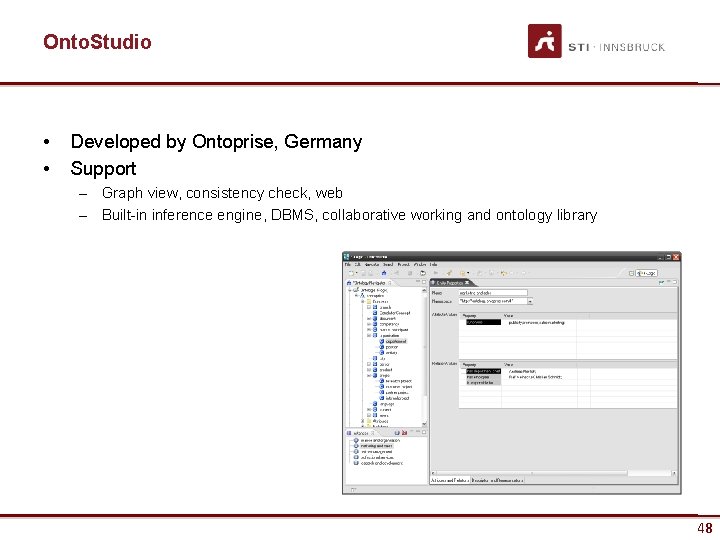Image resolution: width=720 pixels, height=540 pixels.
Task: Expand the document concept node
Action: tap(369, 318)
